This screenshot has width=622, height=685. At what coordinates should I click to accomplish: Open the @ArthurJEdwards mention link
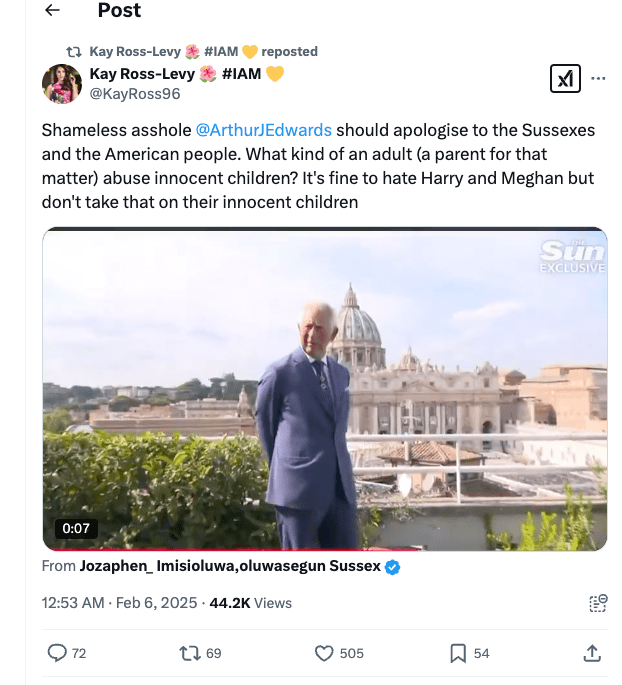(x=264, y=130)
